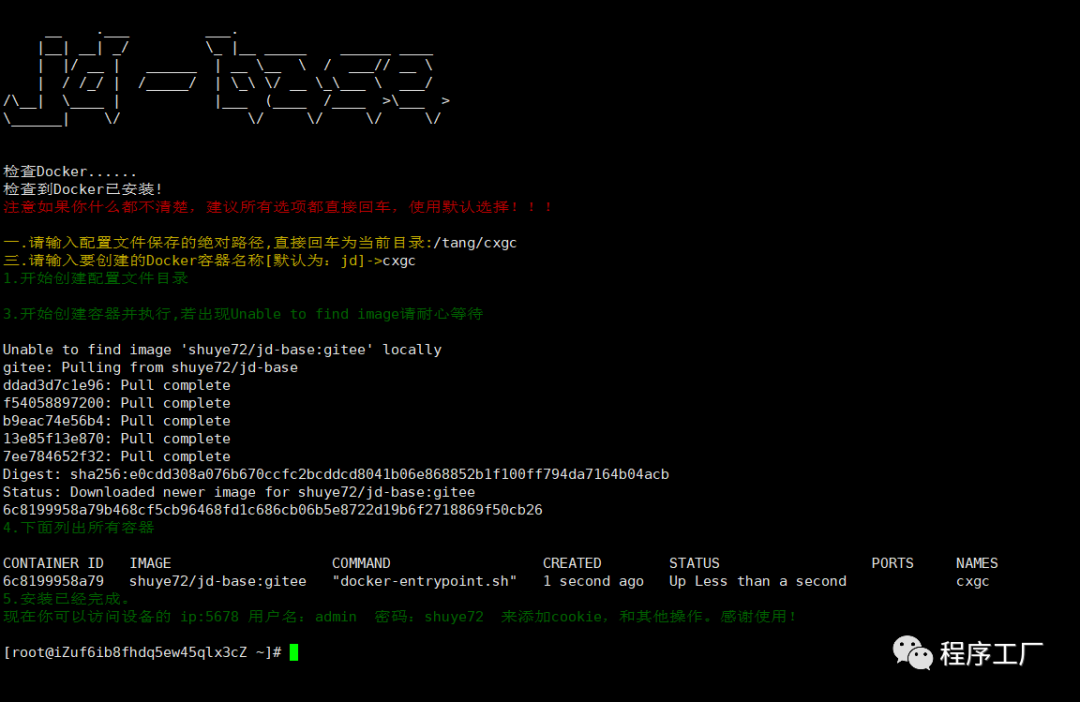
Task: Click the short container ID '6c8199958a79'
Action: point(53,581)
